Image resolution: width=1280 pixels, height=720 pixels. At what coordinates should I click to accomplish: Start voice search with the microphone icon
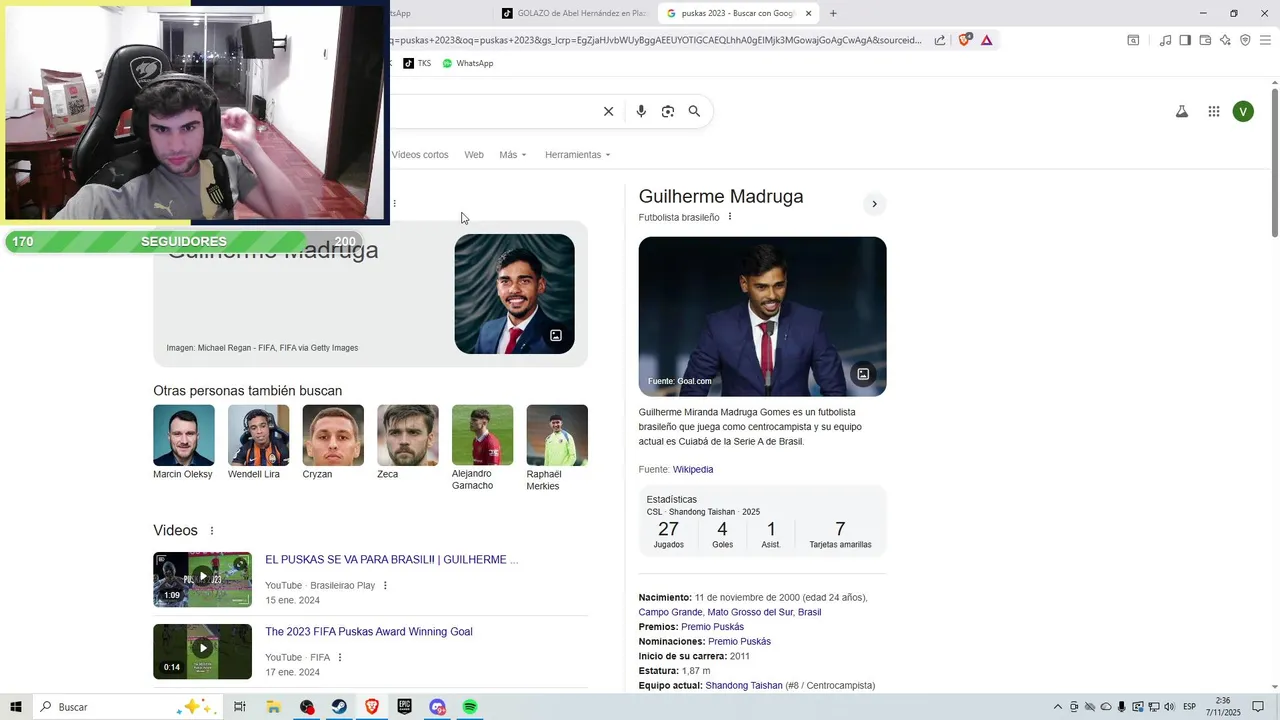[641, 111]
